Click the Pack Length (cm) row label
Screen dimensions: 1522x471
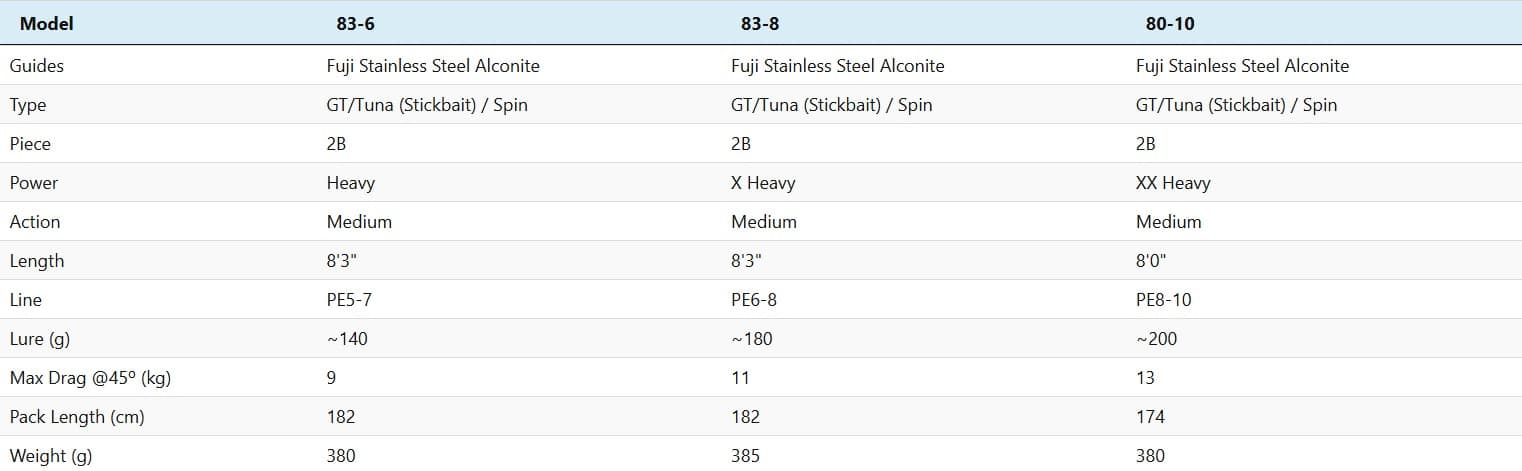pos(77,417)
